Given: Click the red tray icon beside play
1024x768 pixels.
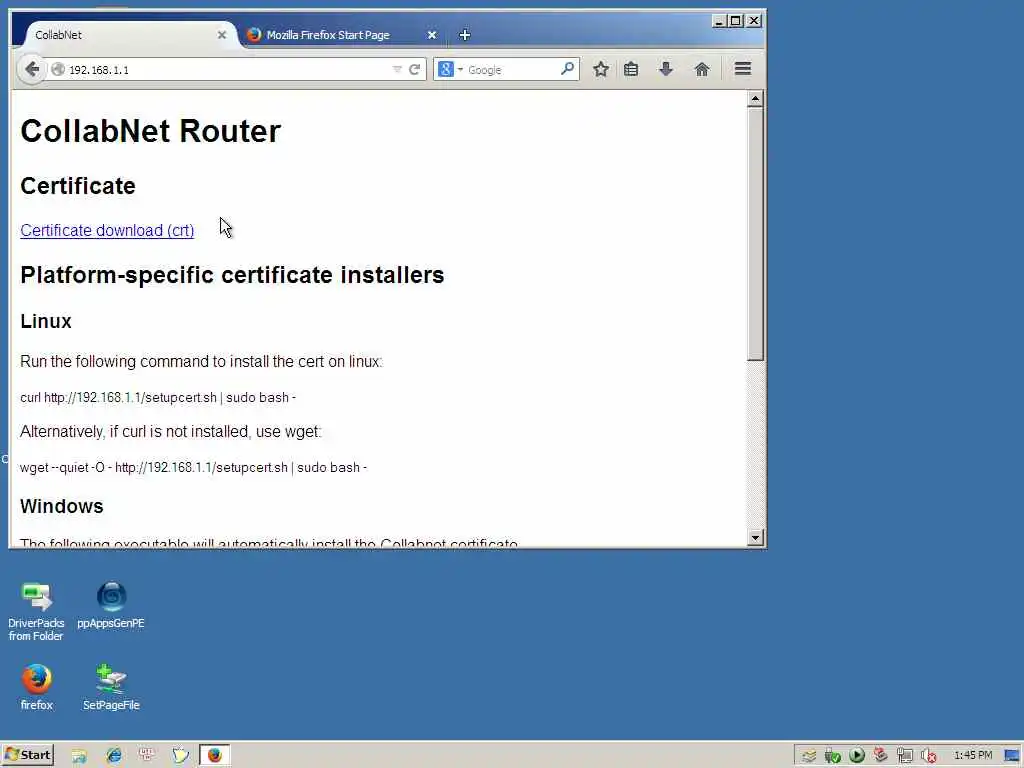Looking at the screenshot, I should point(880,755).
